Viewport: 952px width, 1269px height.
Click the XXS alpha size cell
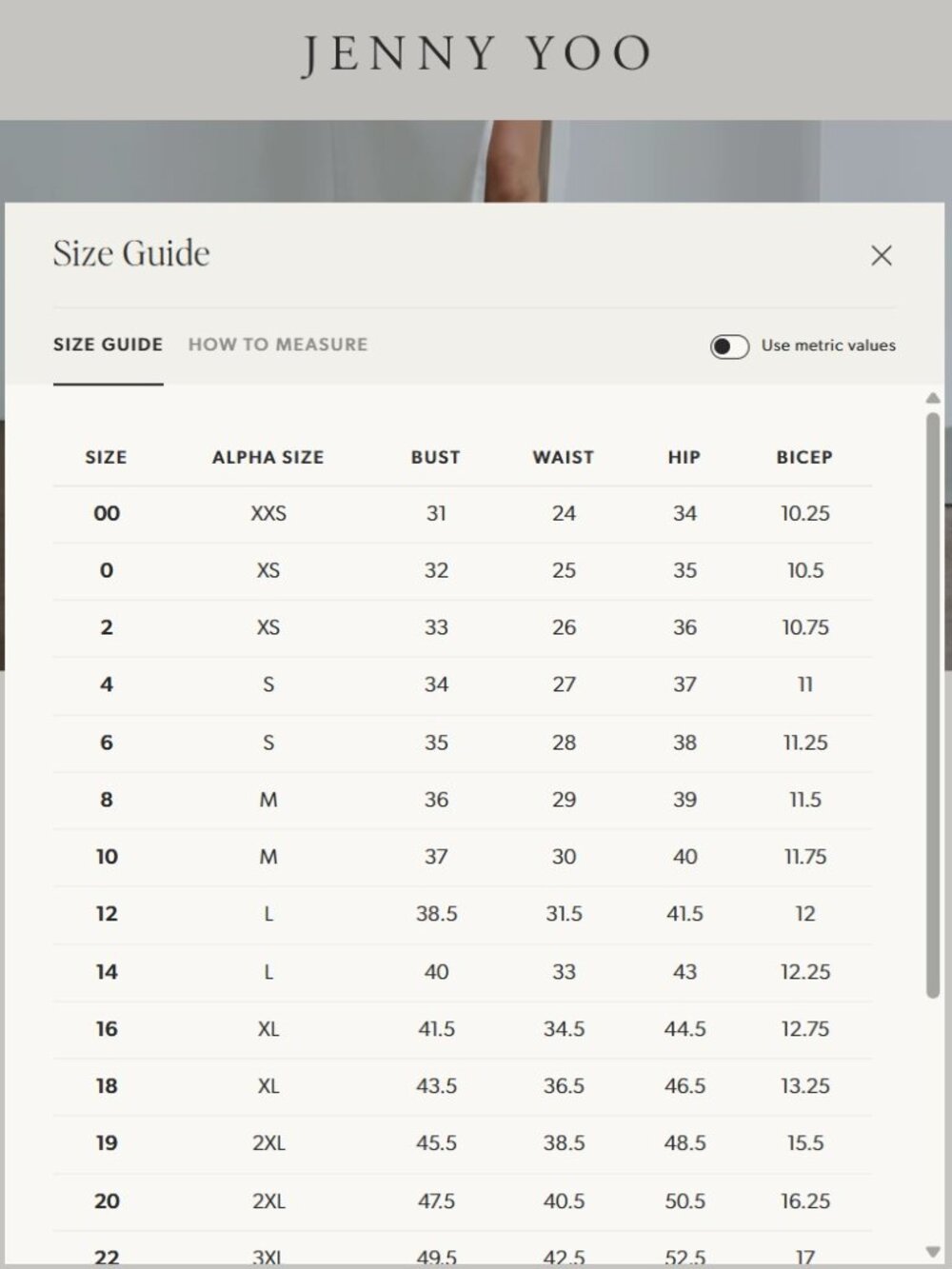click(268, 514)
